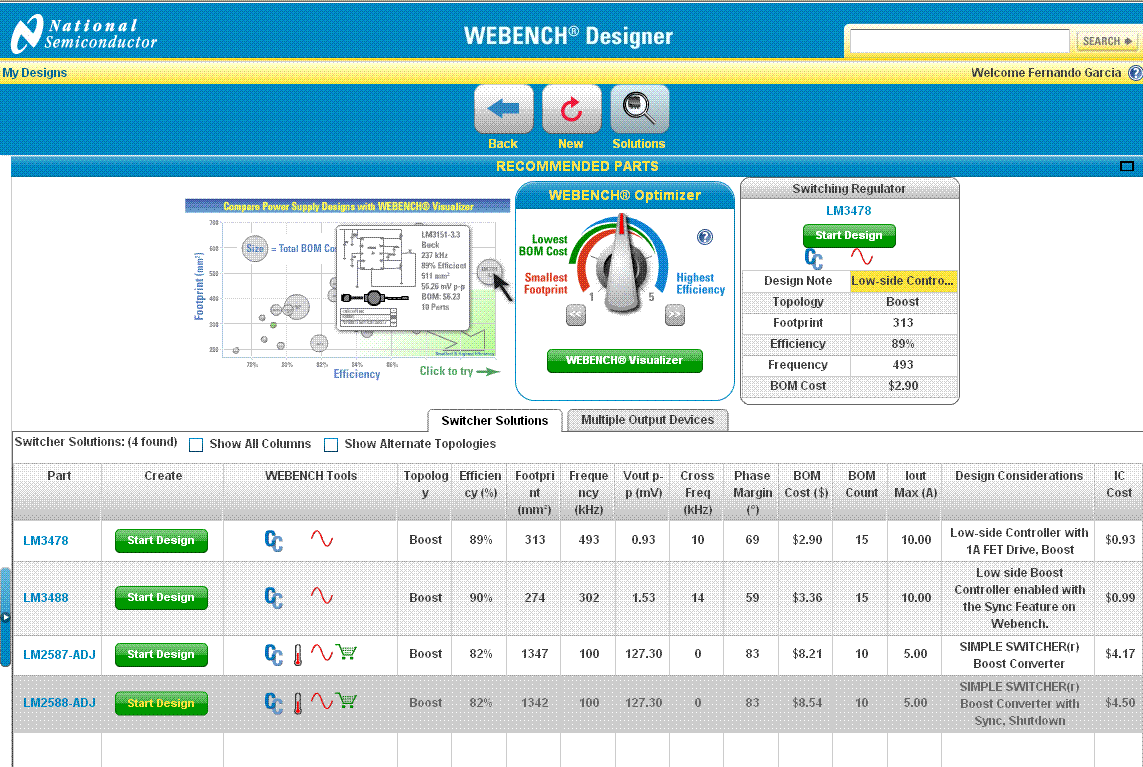Minimize the Recommended Parts panel icon
Image resolution: width=1143 pixels, height=767 pixels.
tap(1126, 166)
